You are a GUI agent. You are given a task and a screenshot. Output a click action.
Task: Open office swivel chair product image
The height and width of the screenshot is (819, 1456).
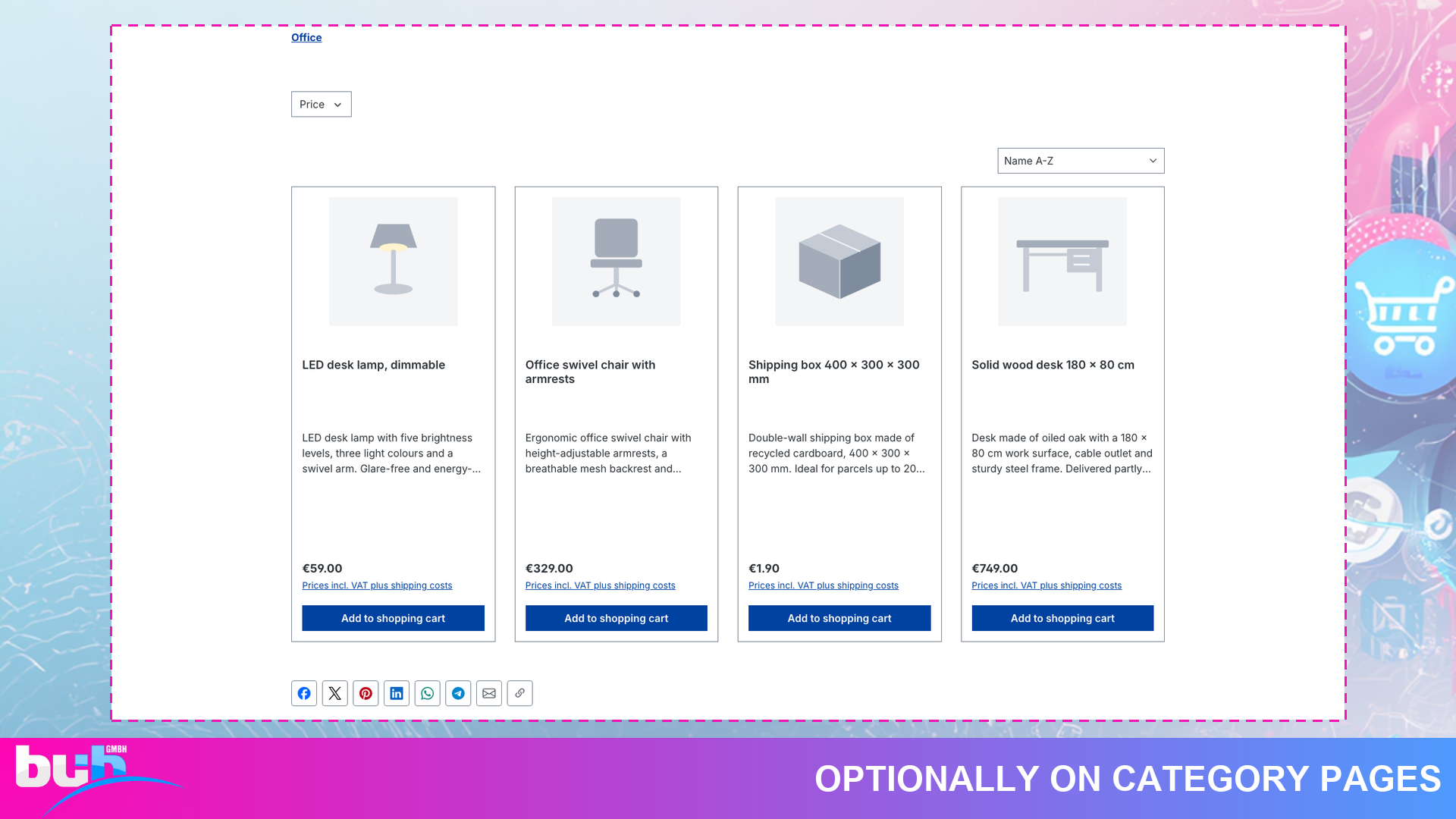point(617,262)
